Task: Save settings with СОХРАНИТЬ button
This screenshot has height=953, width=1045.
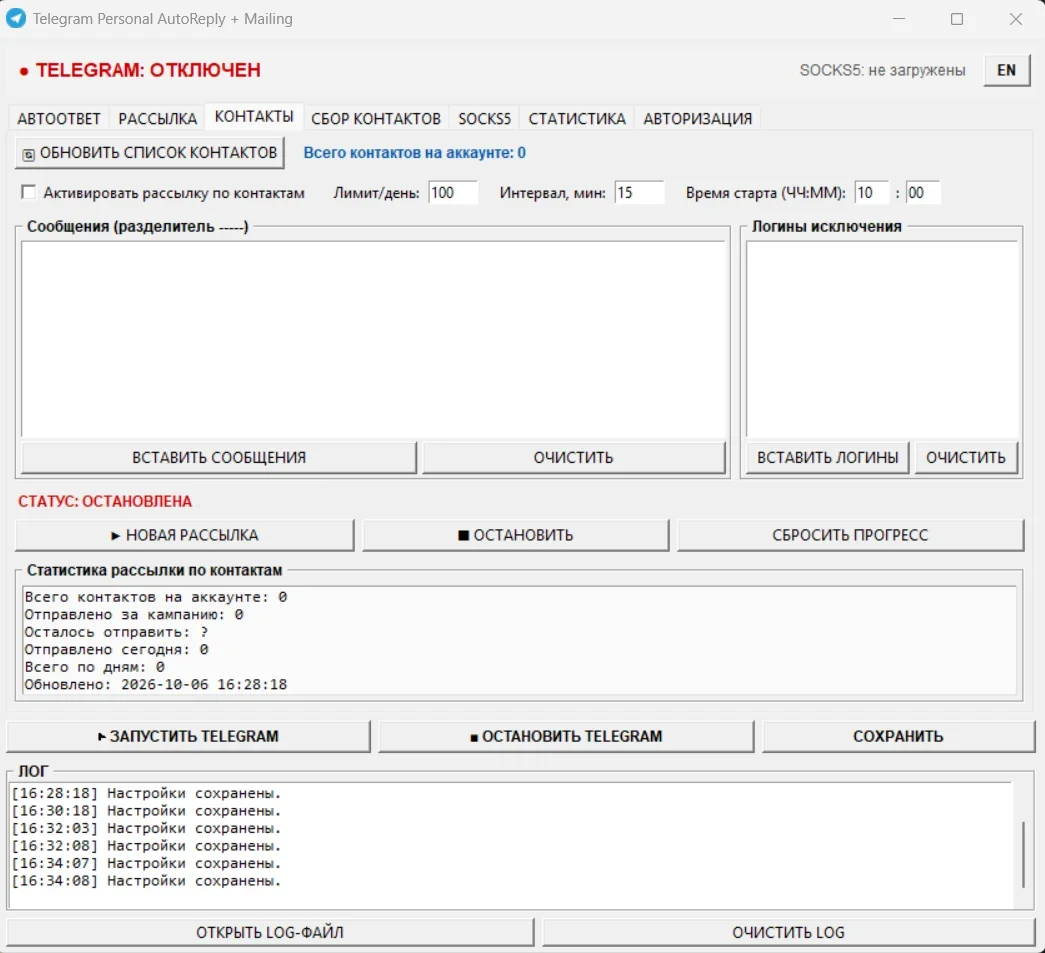Action: [x=898, y=736]
